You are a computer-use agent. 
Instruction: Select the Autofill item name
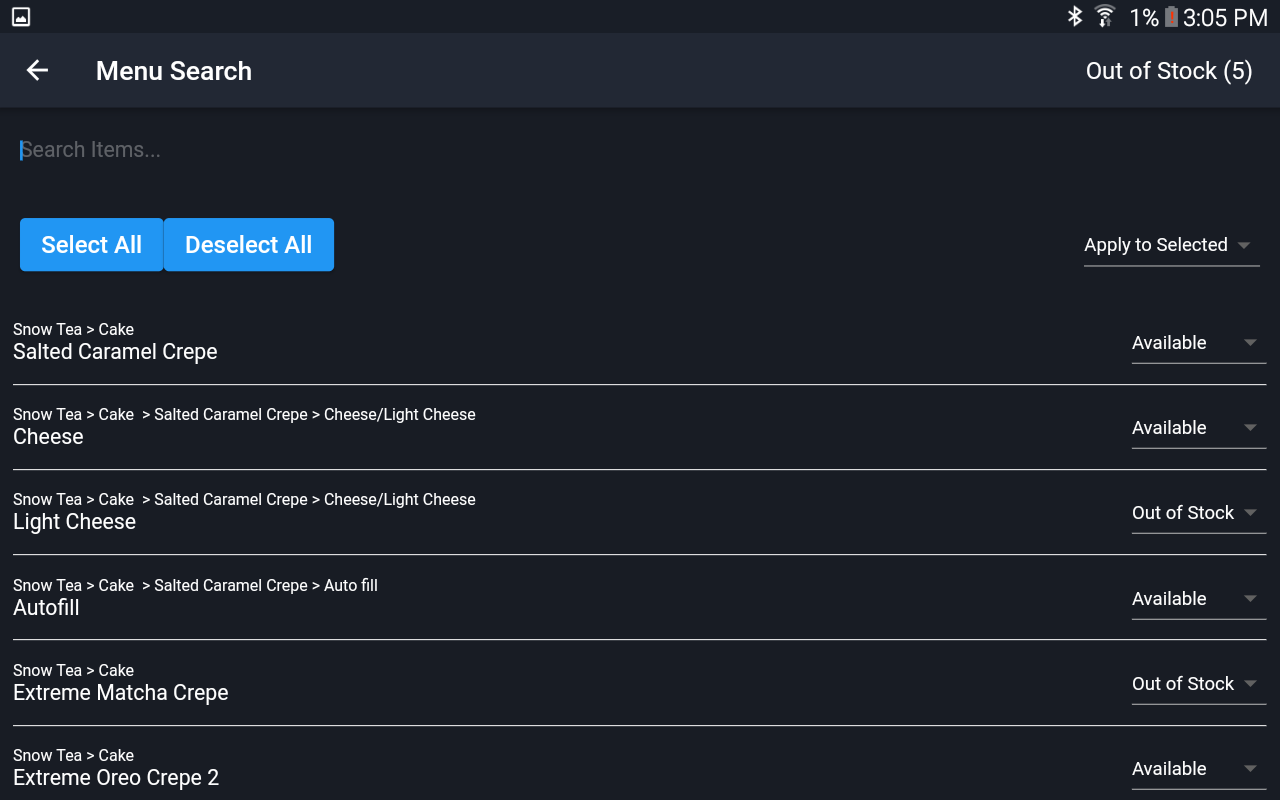tap(46, 608)
